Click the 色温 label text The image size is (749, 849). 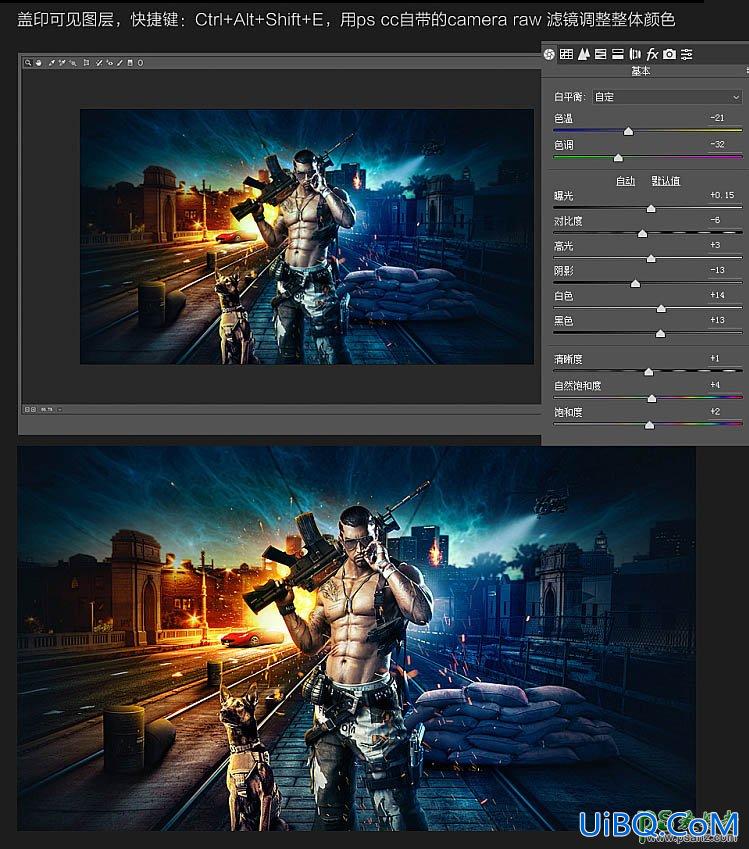tap(563, 118)
